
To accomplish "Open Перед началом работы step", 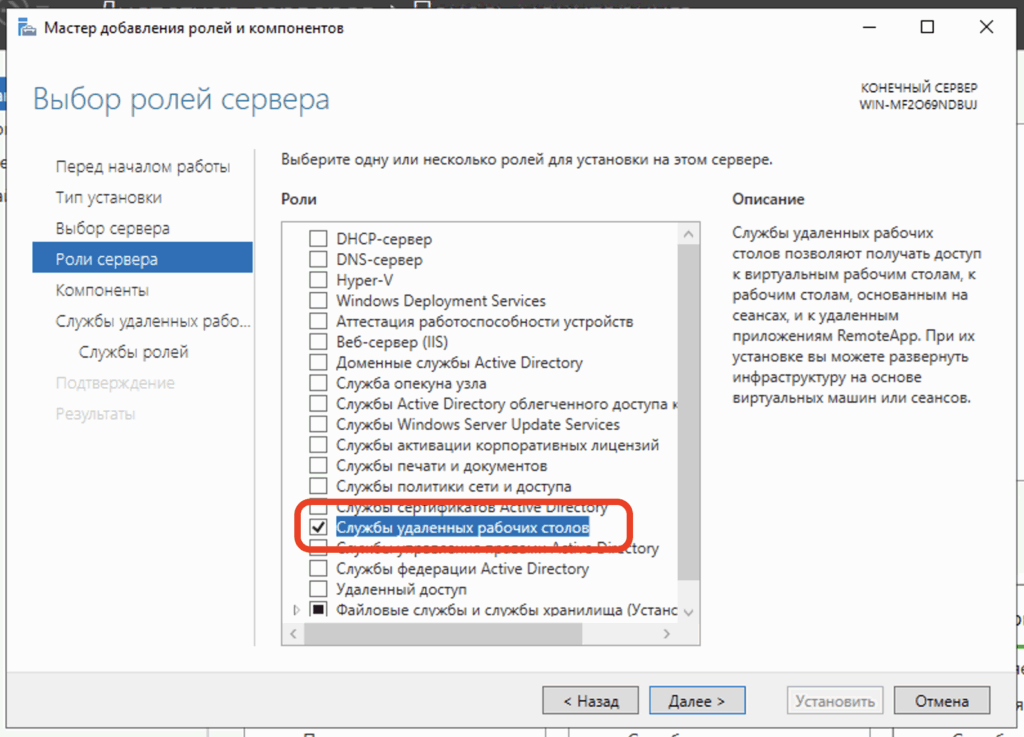I will tap(142, 166).
